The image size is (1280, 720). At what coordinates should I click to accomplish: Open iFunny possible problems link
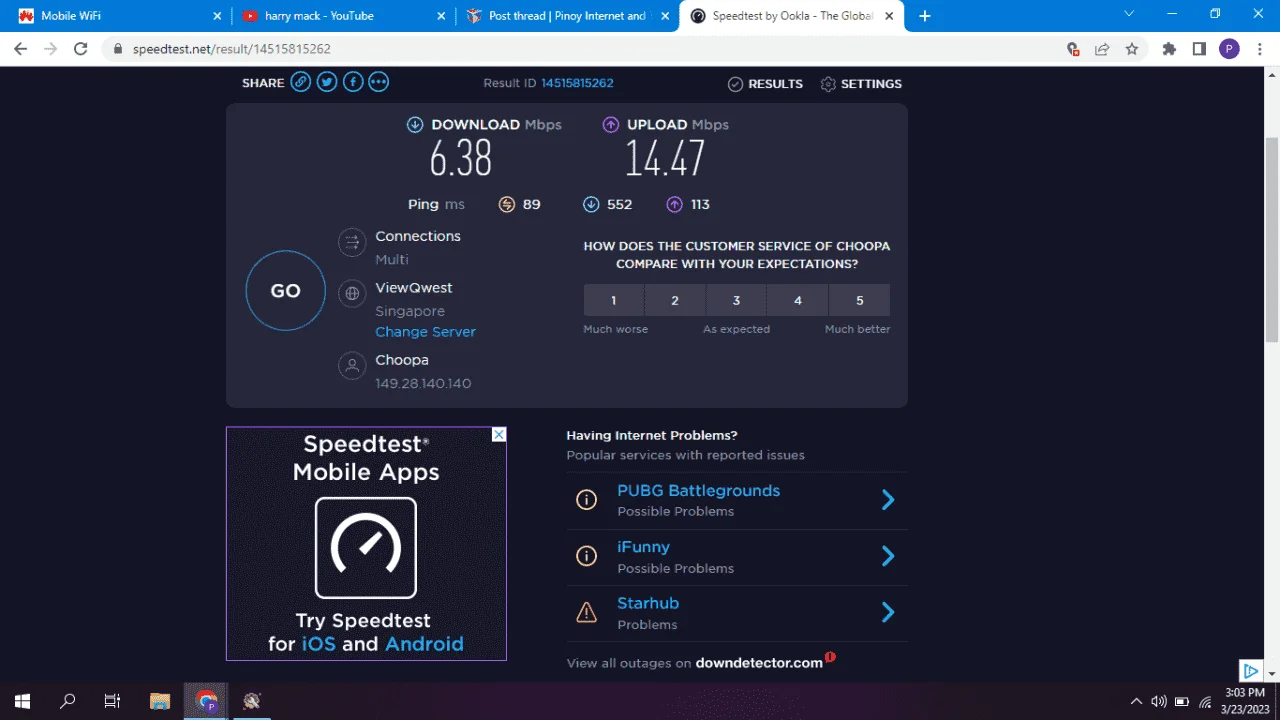pos(643,547)
